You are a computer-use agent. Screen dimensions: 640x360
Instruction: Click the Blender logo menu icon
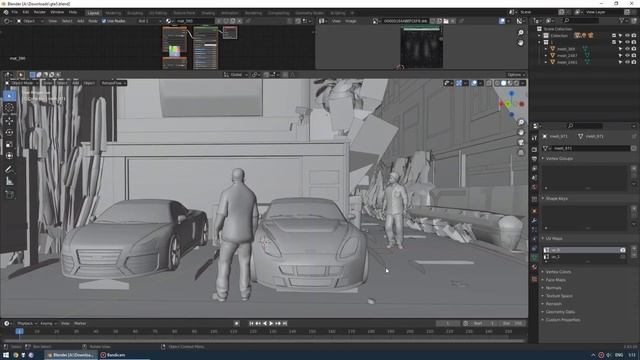[x=6, y=12]
